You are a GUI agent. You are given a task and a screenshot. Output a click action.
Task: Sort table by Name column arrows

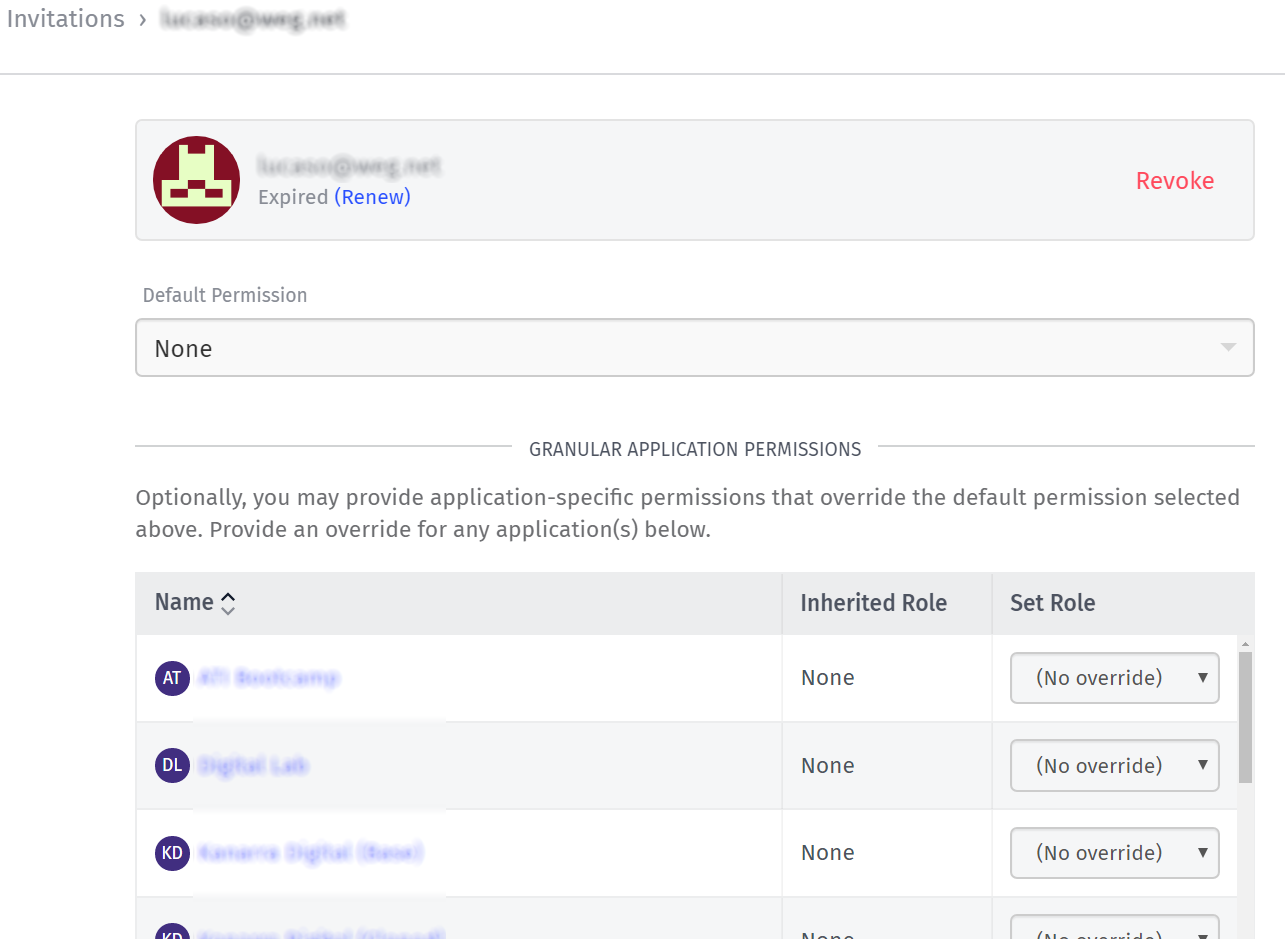pos(228,603)
